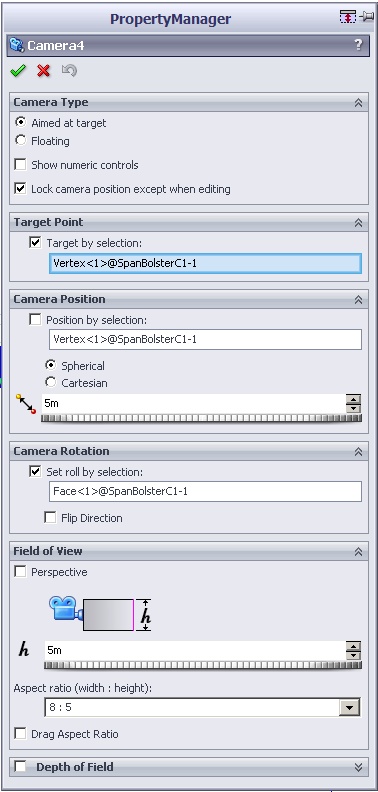Collapse the Camera Type section

[358, 103]
